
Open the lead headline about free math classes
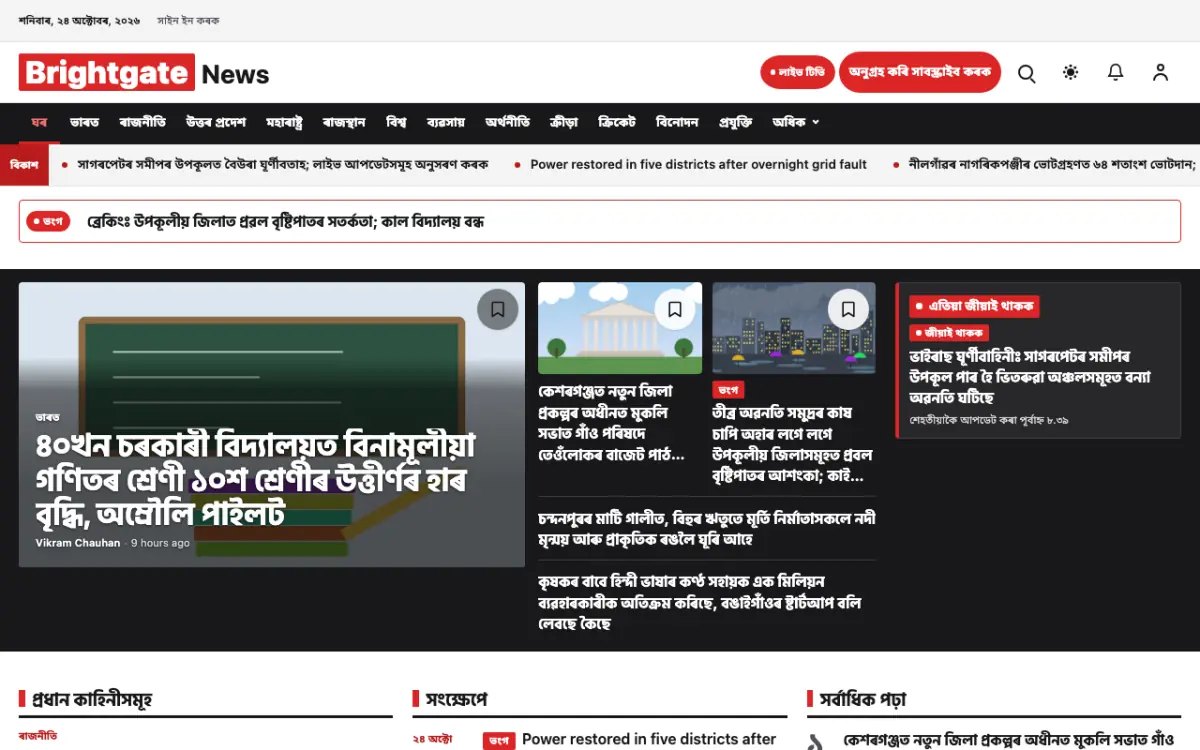click(x=256, y=478)
